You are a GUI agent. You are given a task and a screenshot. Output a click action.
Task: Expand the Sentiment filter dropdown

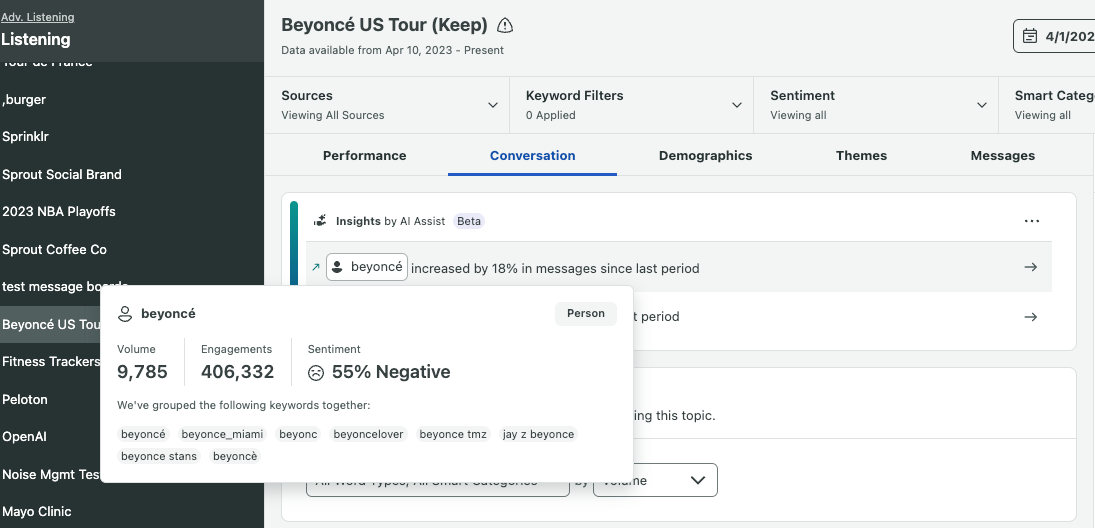point(876,105)
